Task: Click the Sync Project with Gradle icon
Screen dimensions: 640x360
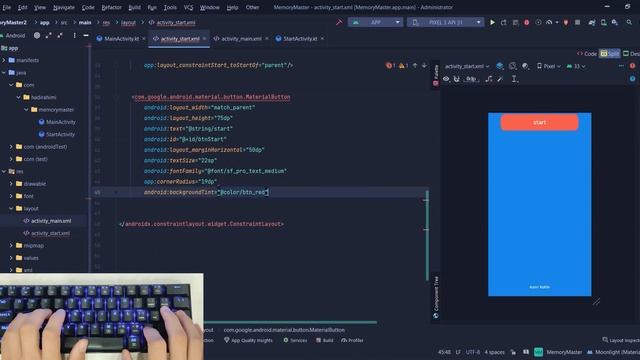Action: point(591,22)
